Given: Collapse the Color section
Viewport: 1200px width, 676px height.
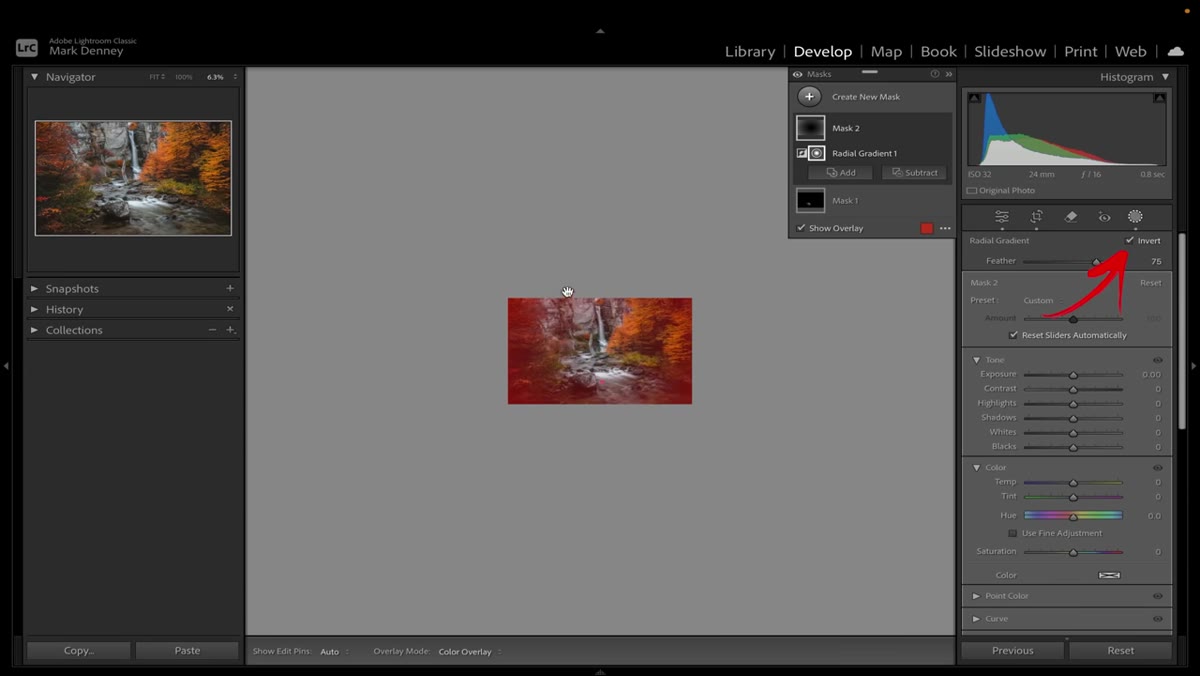Looking at the screenshot, I should 976,468.
